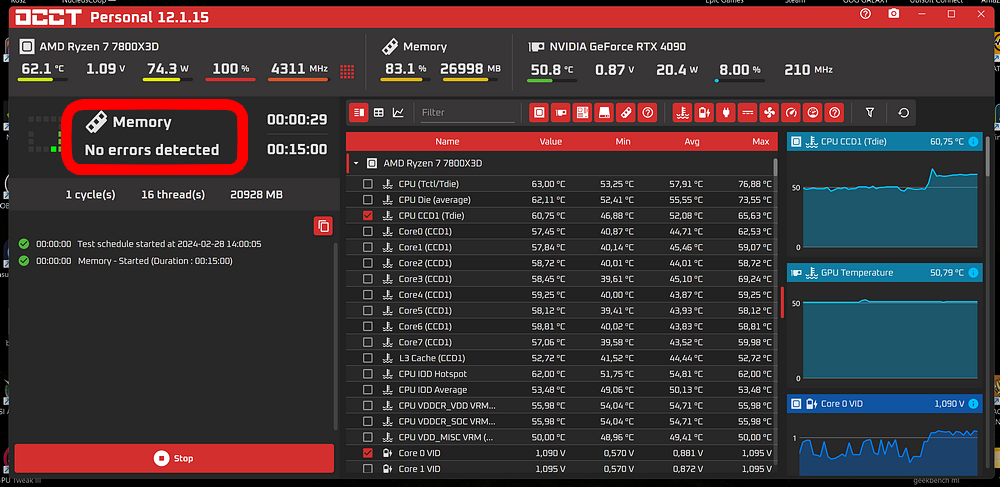Toggle the power plug sensor filter icon
Image resolution: width=1000 pixels, height=487 pixels.
(726, 113)
